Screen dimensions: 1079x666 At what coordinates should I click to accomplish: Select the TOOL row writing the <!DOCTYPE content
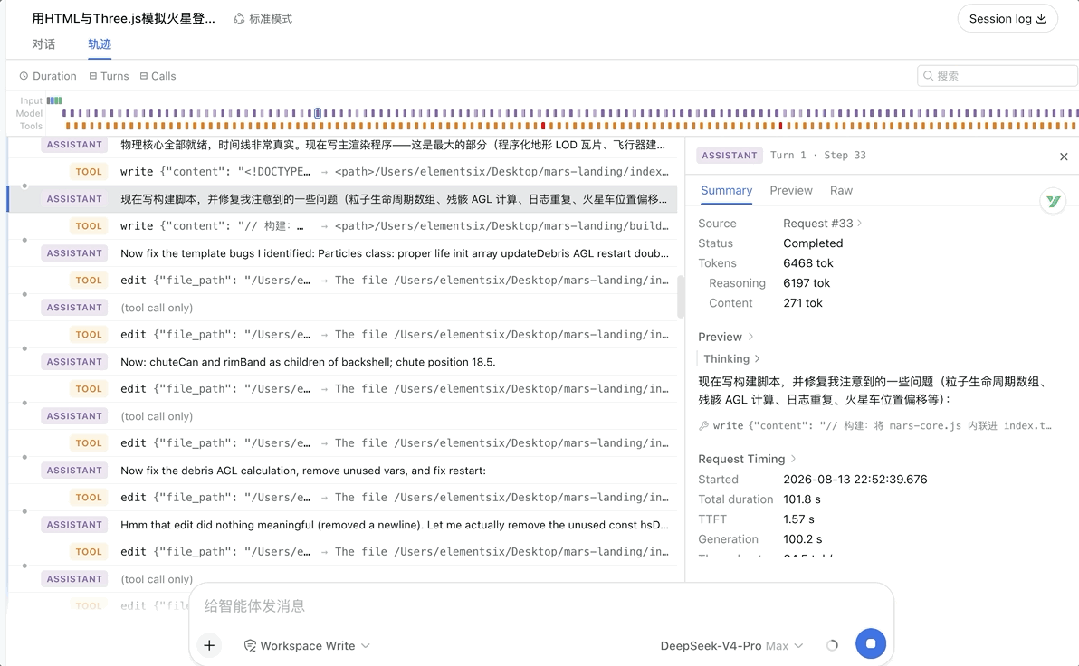[x=342, y=171]
